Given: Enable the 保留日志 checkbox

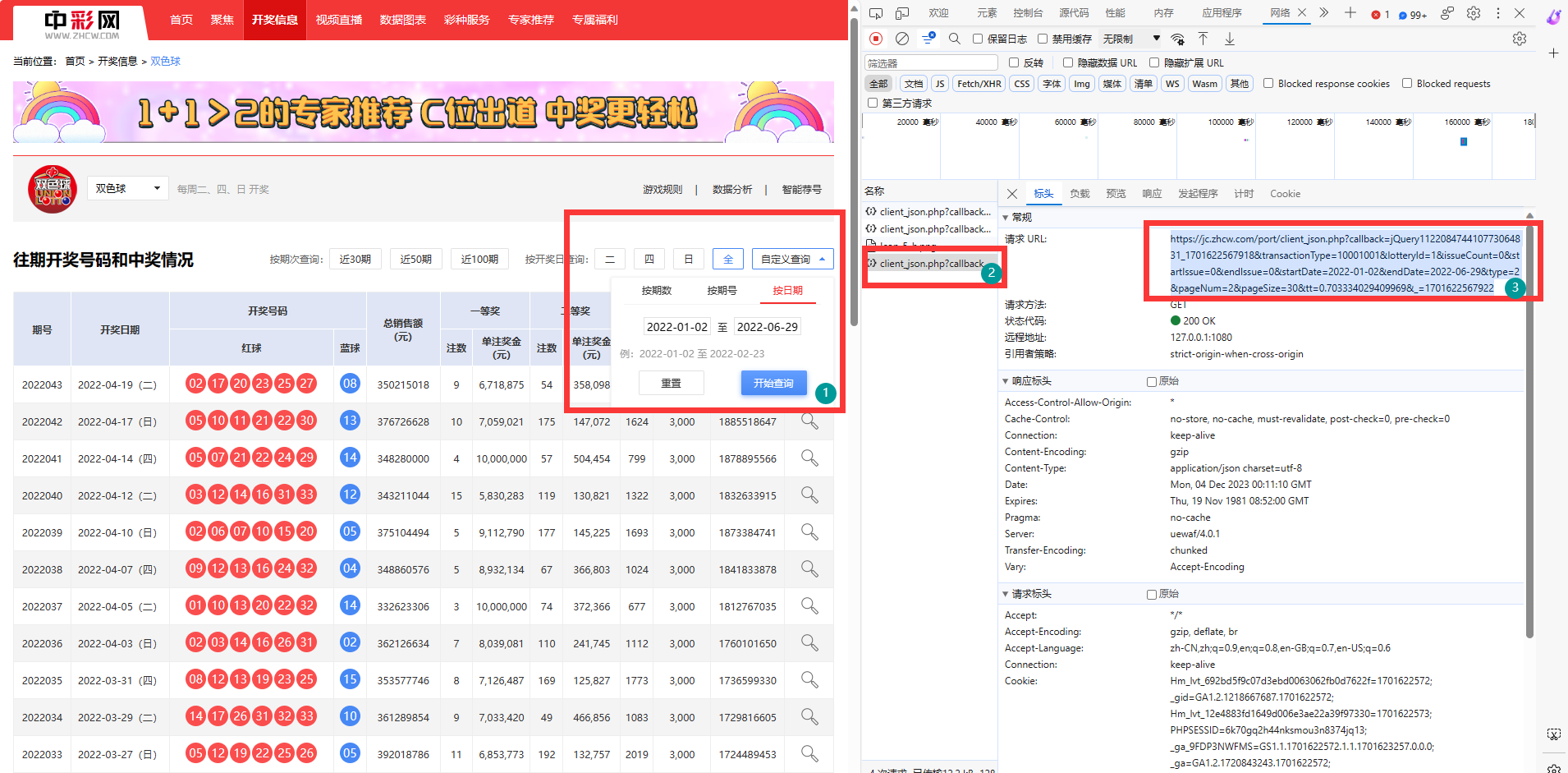Looking at the screenshot, I should 978,39.
